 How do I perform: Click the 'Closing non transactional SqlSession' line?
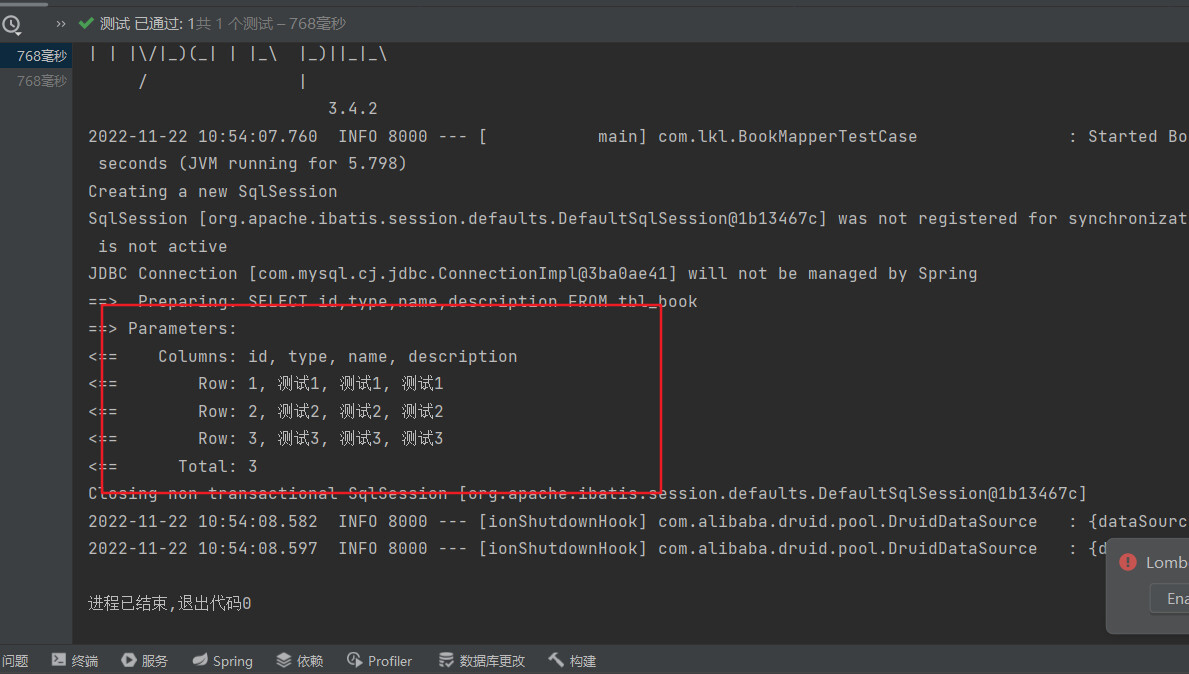pos(587,494)
